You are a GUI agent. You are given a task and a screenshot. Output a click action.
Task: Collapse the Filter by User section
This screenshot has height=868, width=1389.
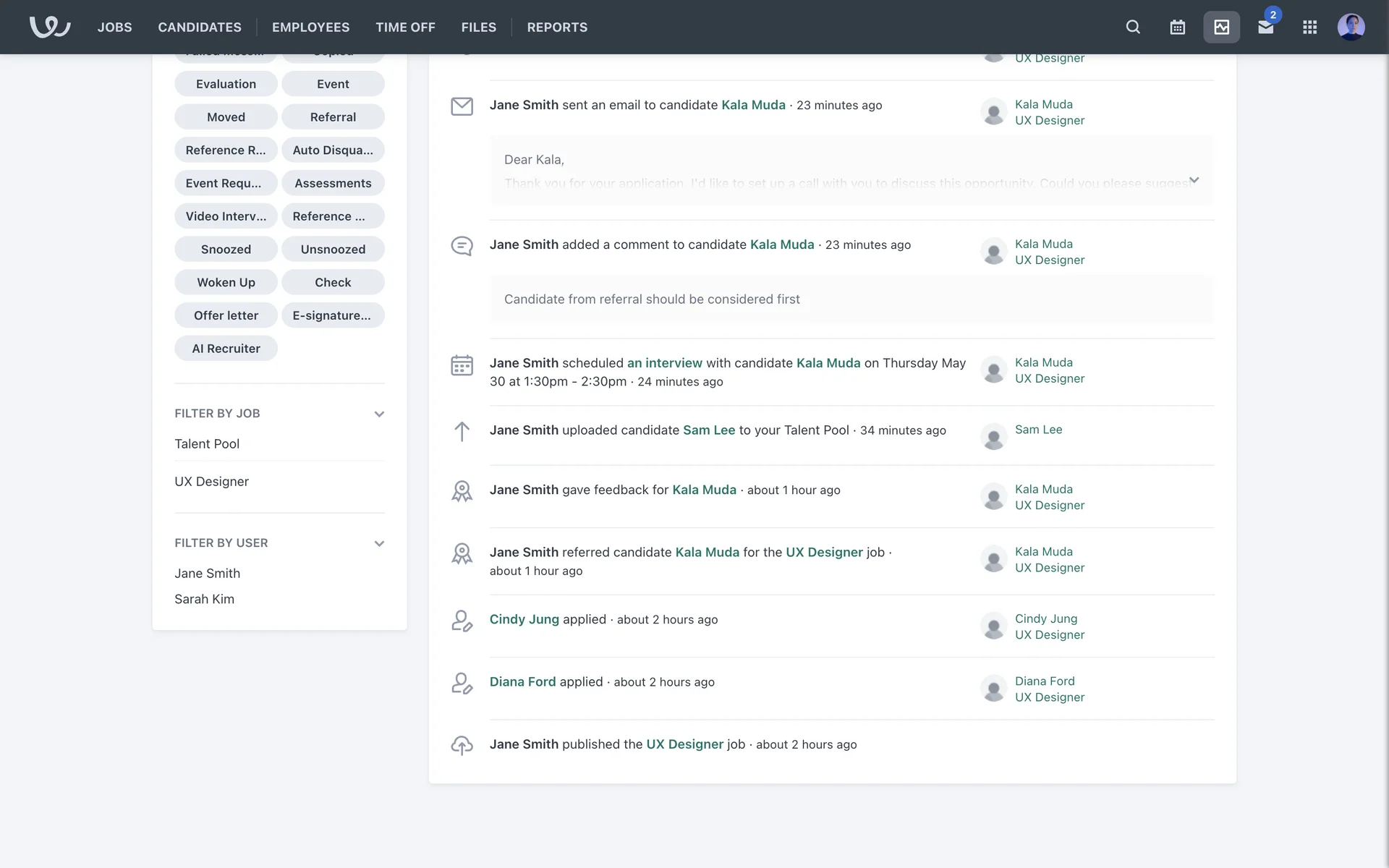click(379, 543)
